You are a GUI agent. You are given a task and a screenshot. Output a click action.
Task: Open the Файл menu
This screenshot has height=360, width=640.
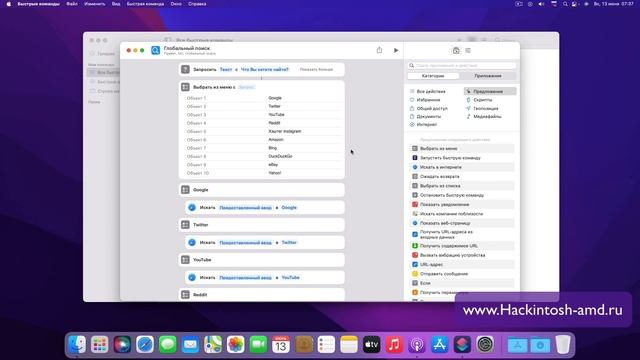coord(72,4)
